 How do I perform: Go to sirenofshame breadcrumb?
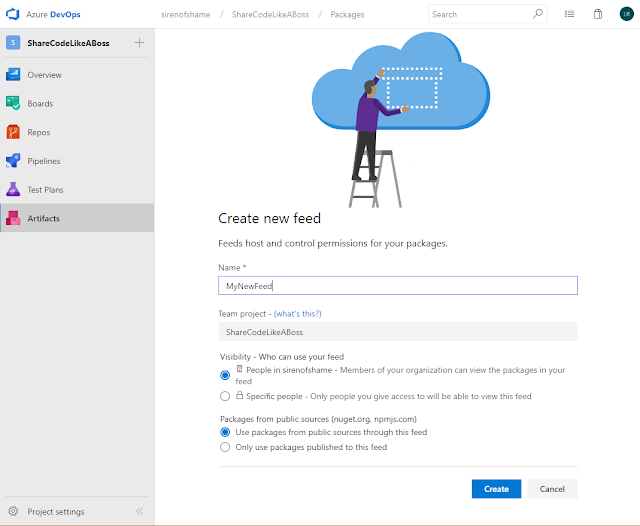(185, 14)
